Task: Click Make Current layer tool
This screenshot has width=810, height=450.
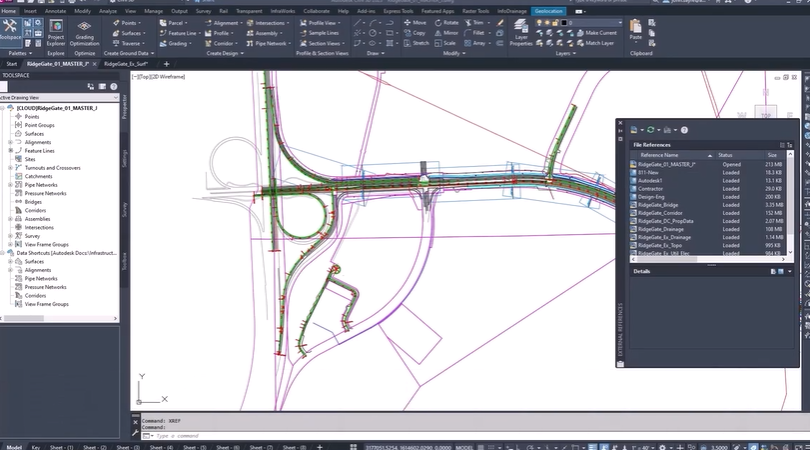Action: pos(597,33)
